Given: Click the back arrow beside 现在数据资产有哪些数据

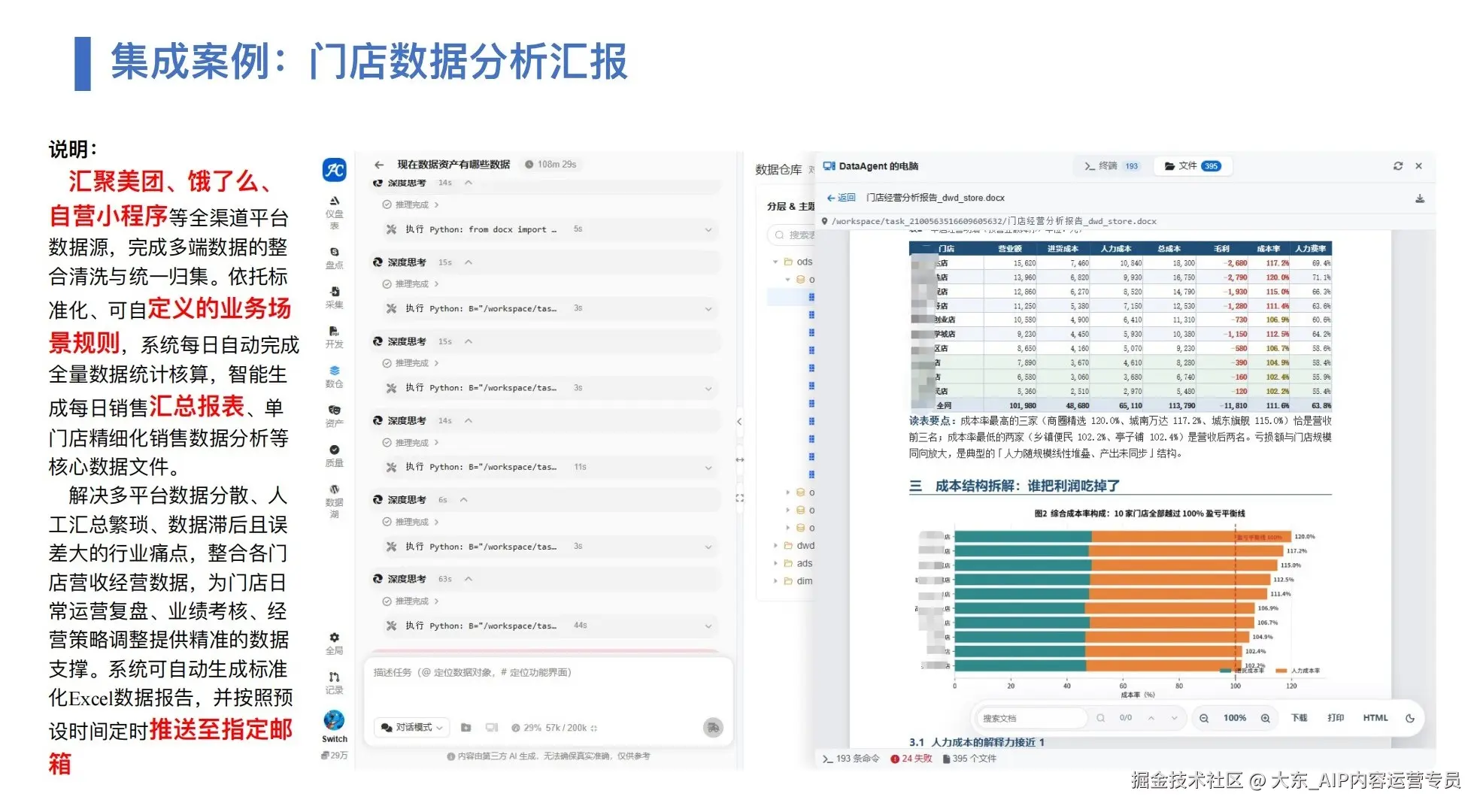Looking at the screenshot, I should pos(379,165).
